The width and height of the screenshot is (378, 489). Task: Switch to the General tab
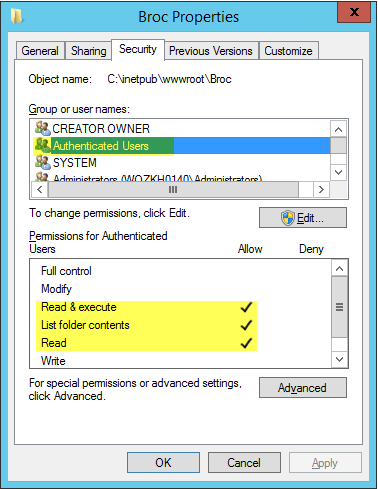click(40, 51)
